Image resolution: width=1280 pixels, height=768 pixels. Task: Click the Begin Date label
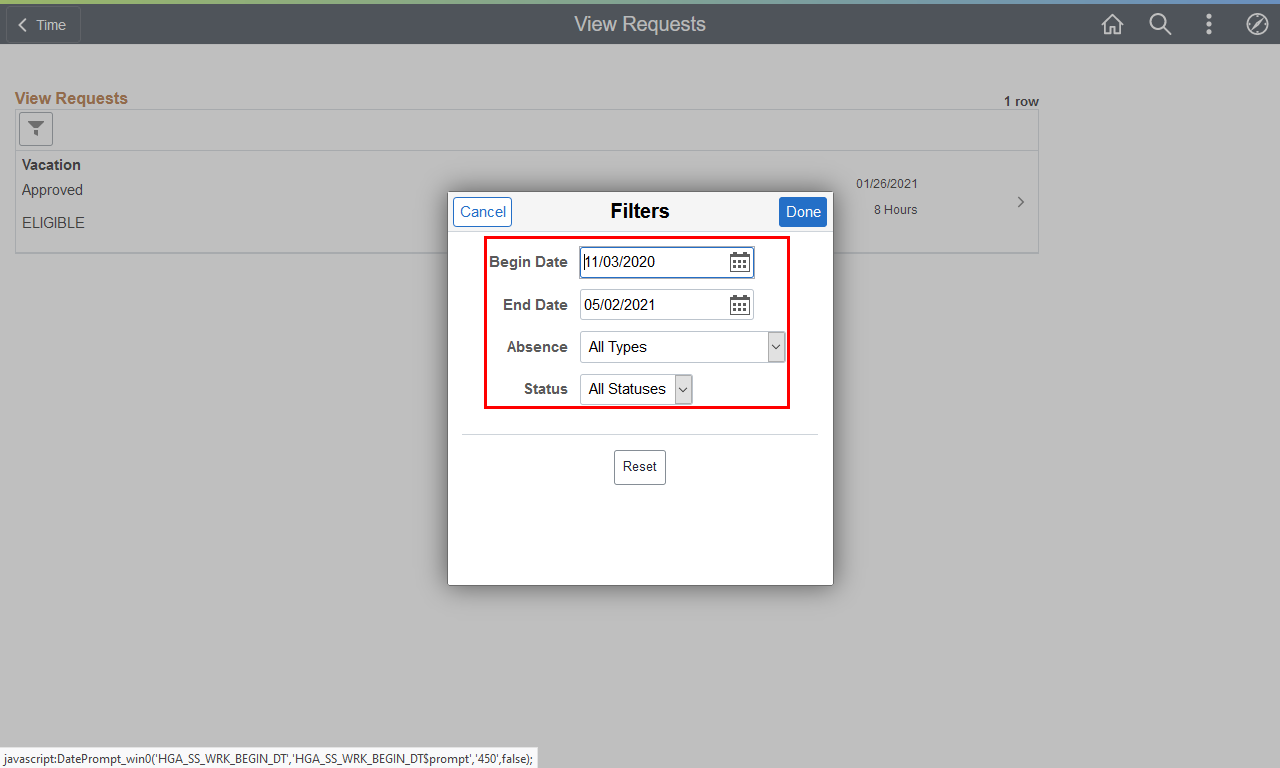point(528,262)
